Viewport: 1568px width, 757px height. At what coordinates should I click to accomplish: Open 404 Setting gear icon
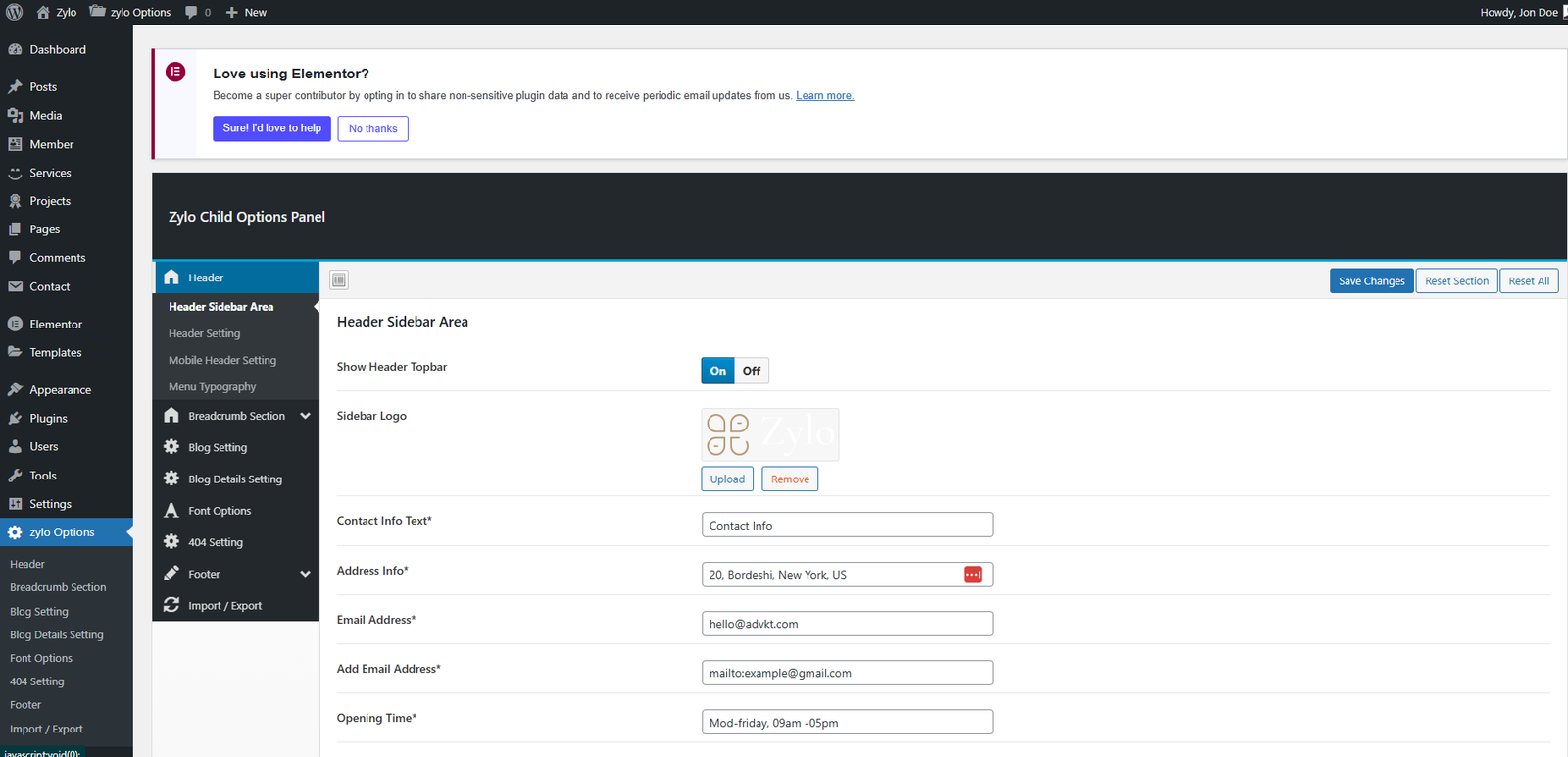tap(171, 542)
